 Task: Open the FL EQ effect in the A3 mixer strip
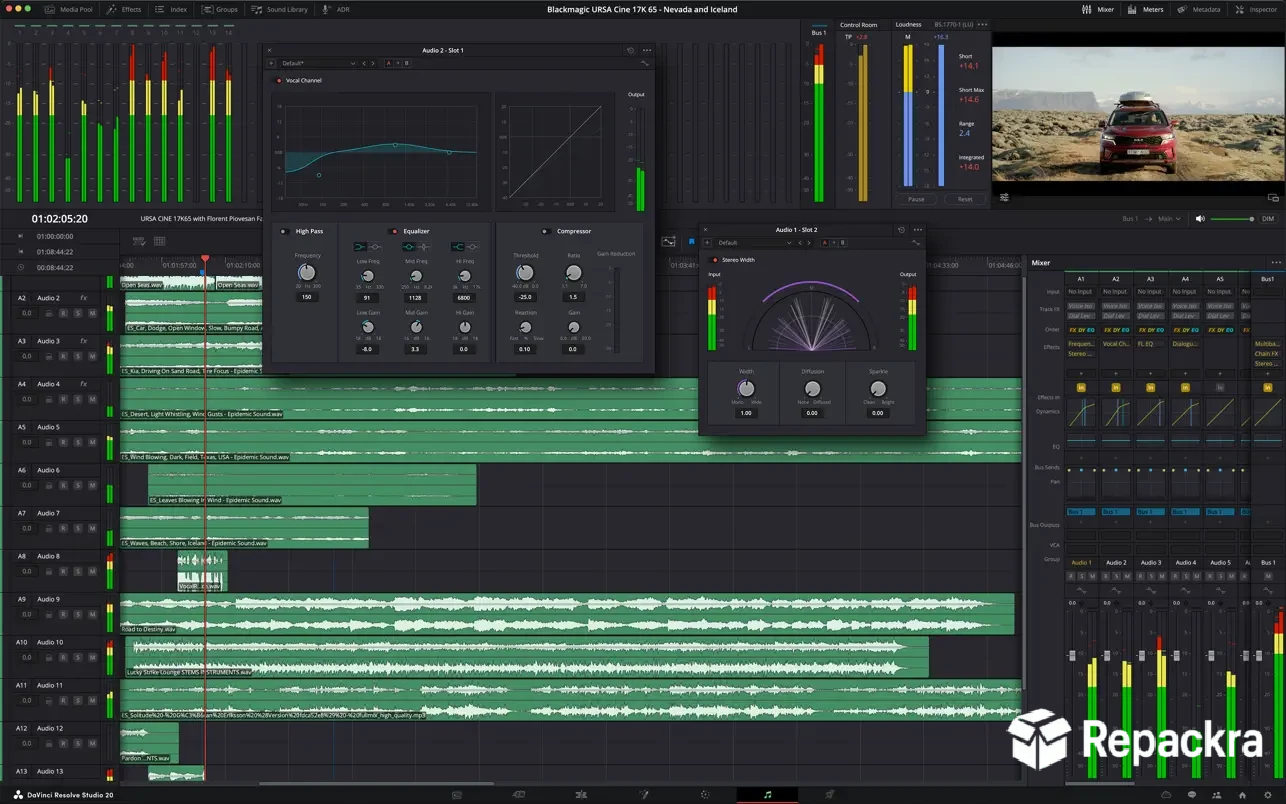click(x=1150, y=344)
